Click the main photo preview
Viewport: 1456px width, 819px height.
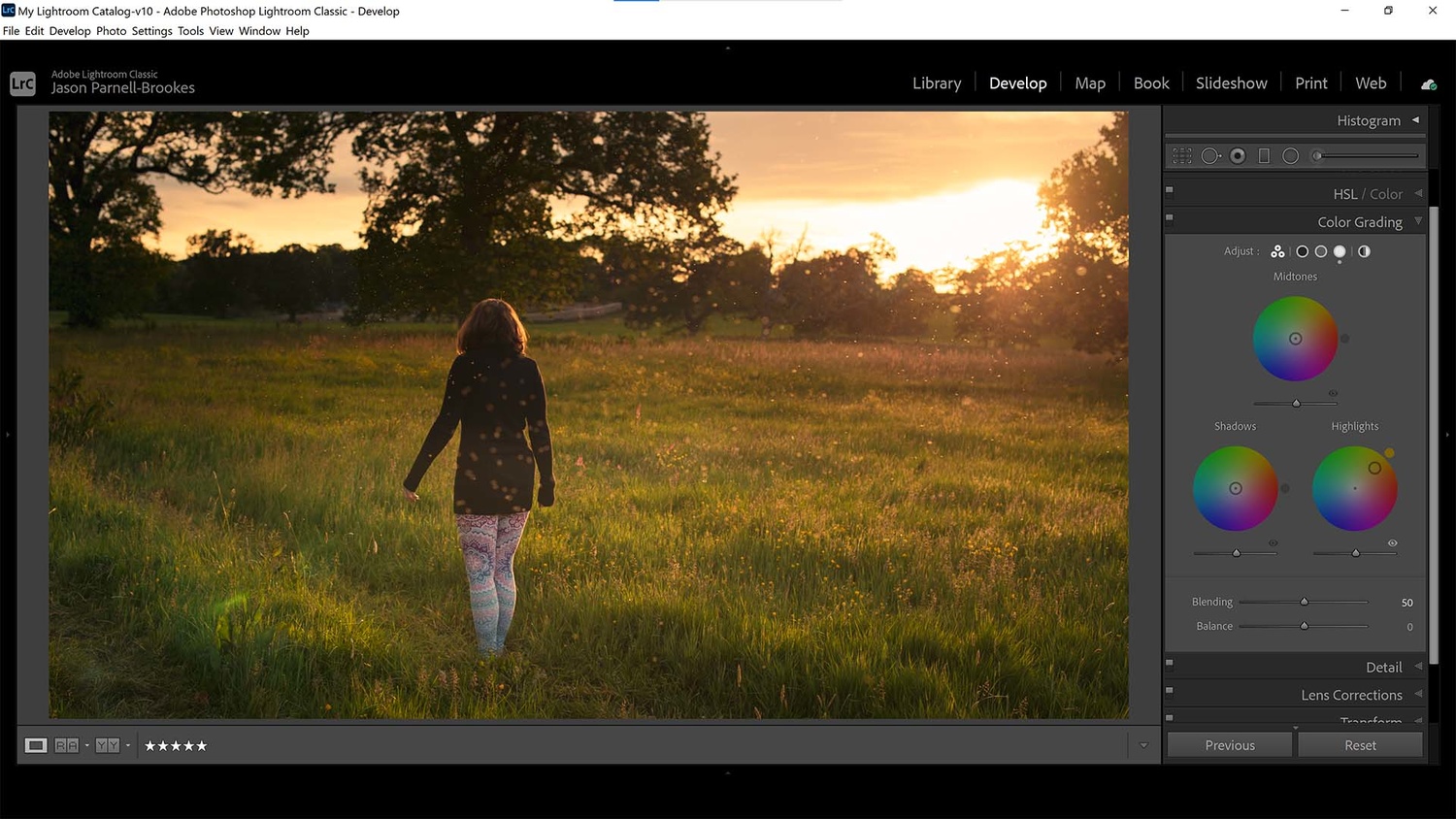589,415
